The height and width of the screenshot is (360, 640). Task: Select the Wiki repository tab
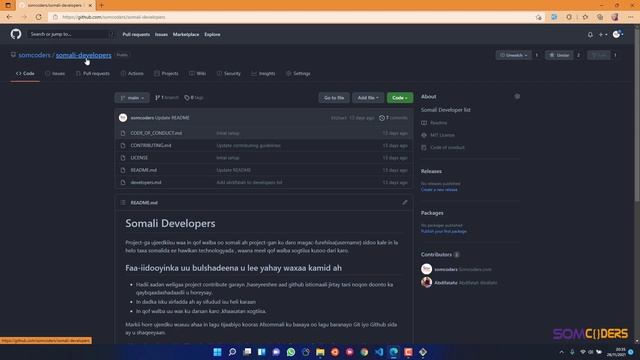[197, 73]
